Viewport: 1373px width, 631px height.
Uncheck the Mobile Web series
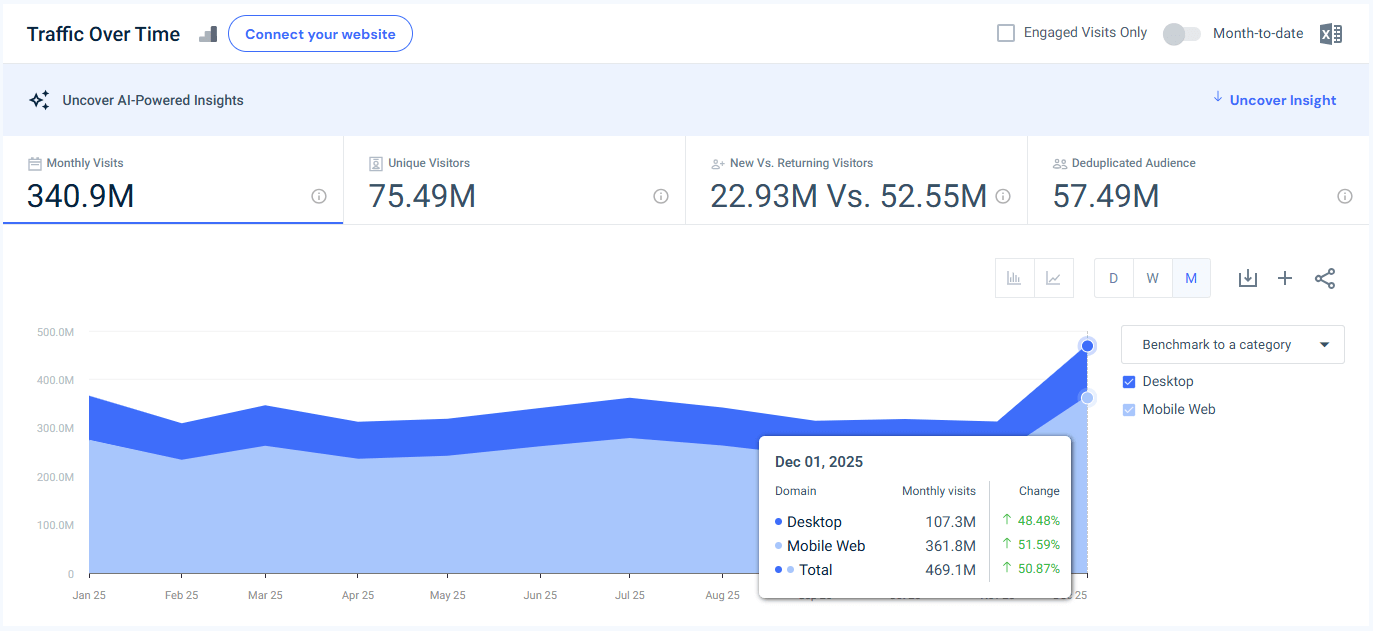(1129, 409)
